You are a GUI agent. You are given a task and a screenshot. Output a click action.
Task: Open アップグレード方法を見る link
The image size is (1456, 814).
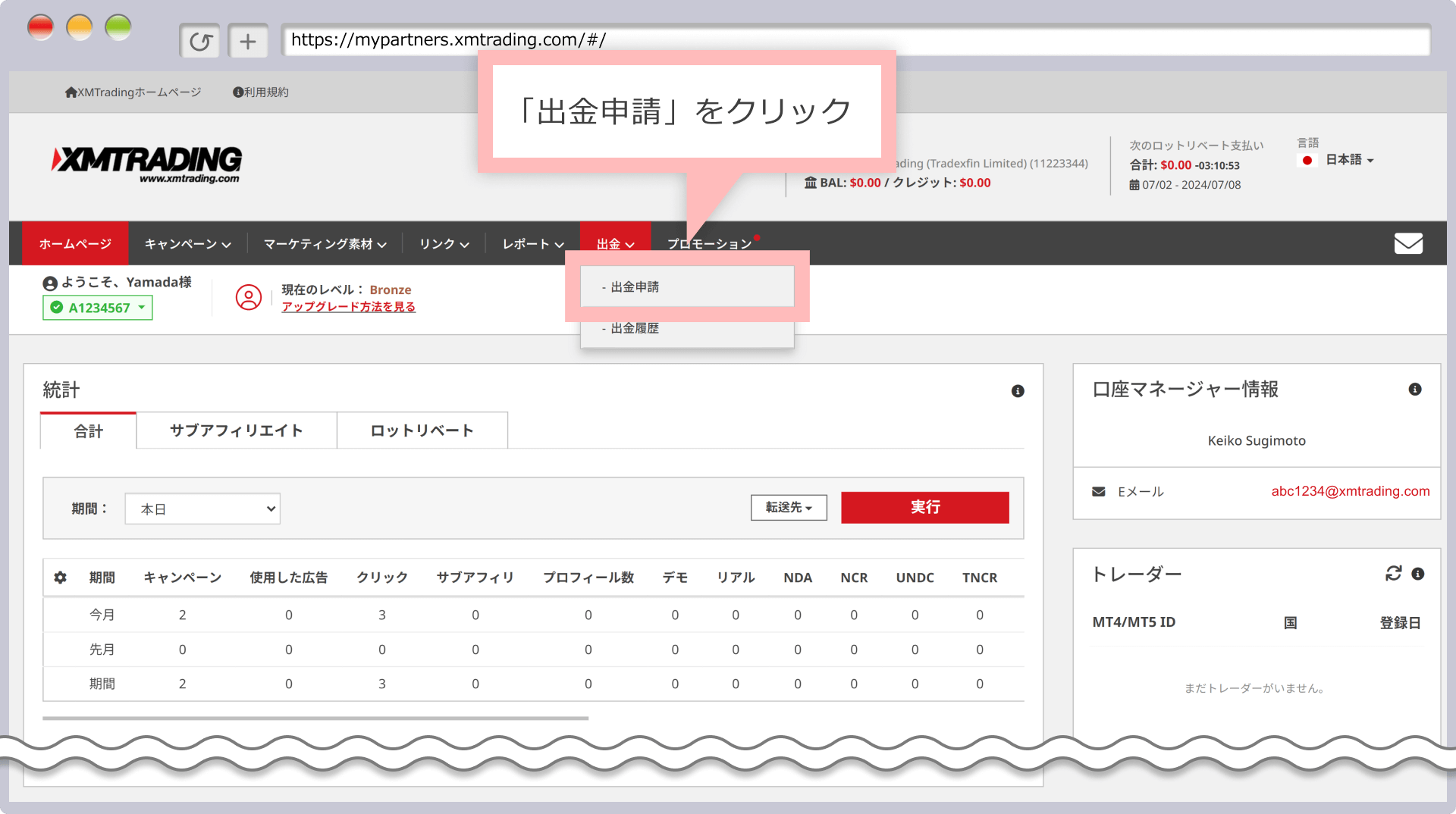(349, 307)
